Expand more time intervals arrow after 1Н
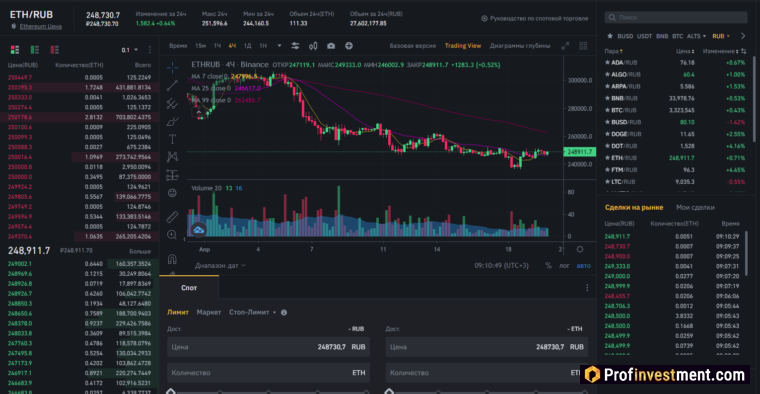The image size is (760, 394). 279,46
